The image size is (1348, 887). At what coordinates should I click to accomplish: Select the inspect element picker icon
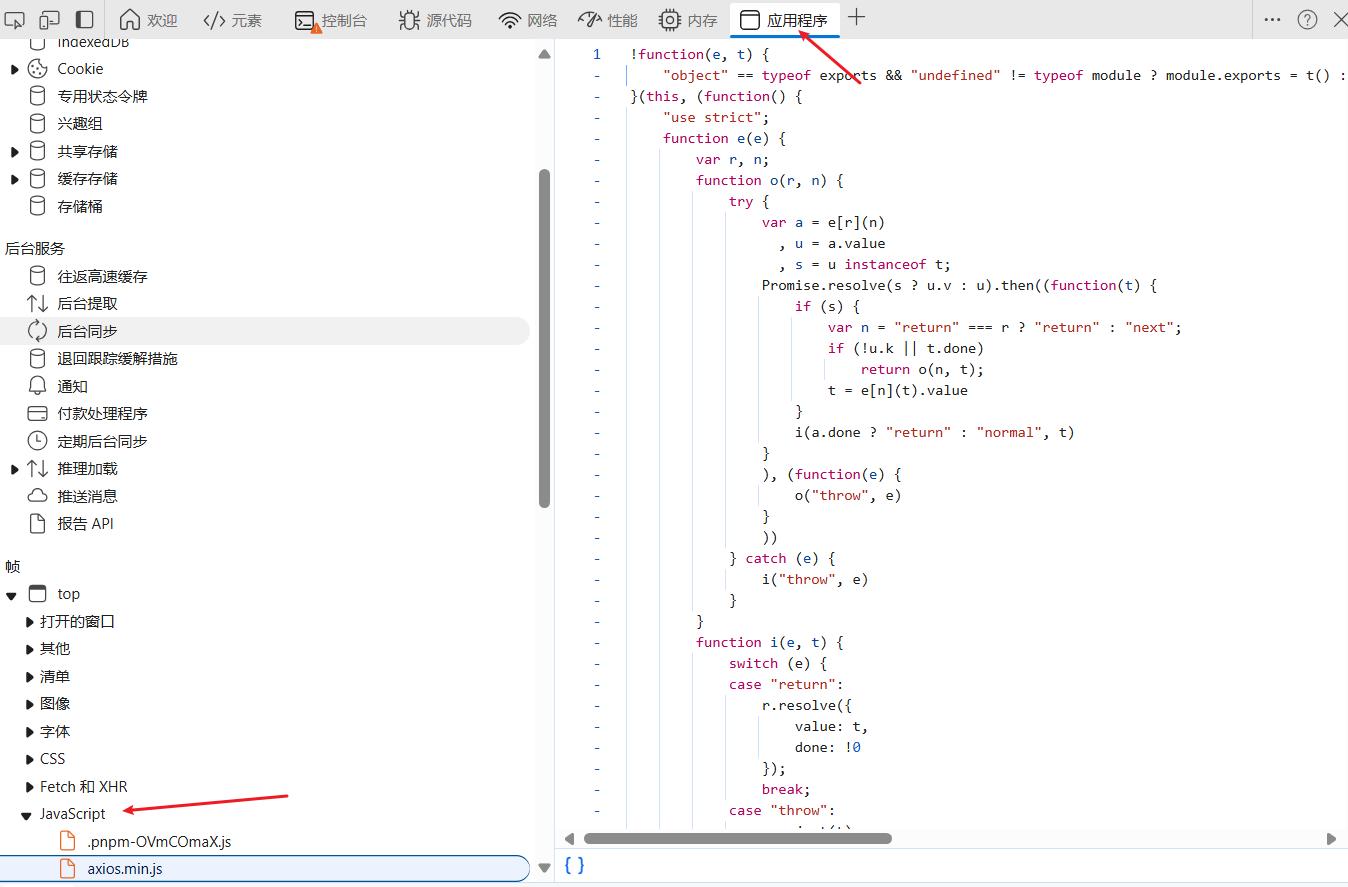(14, 20)
